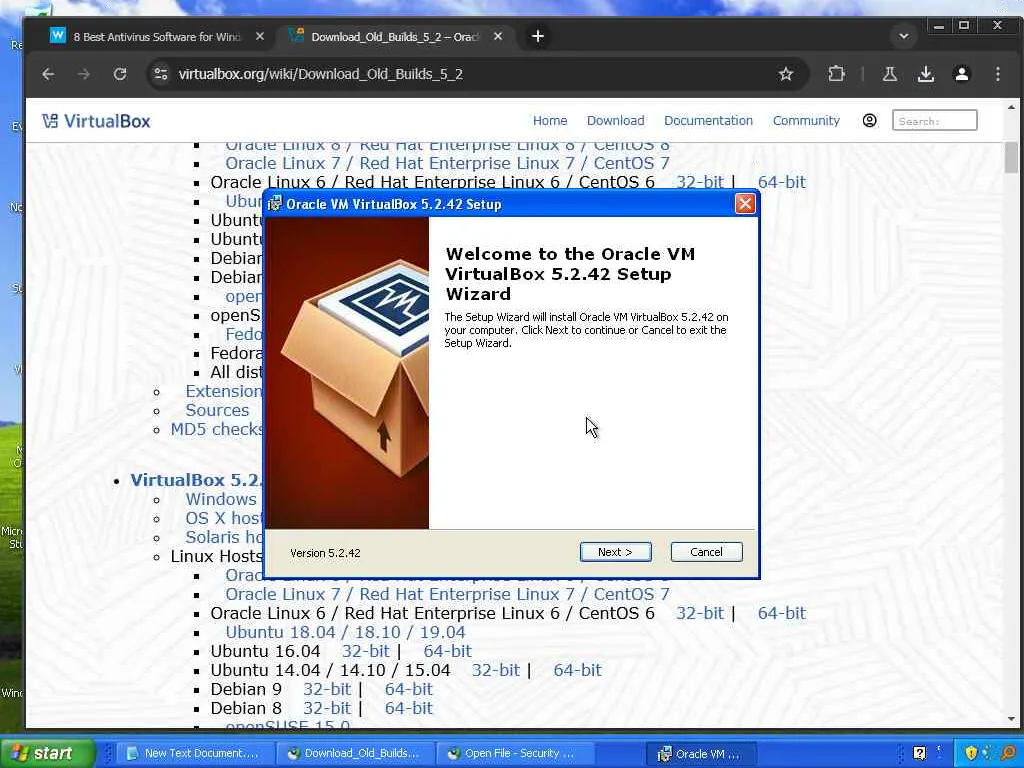
Task: Open lower Oracle Linux 7 / CentOS 7 link
Action: click(447, 594)
